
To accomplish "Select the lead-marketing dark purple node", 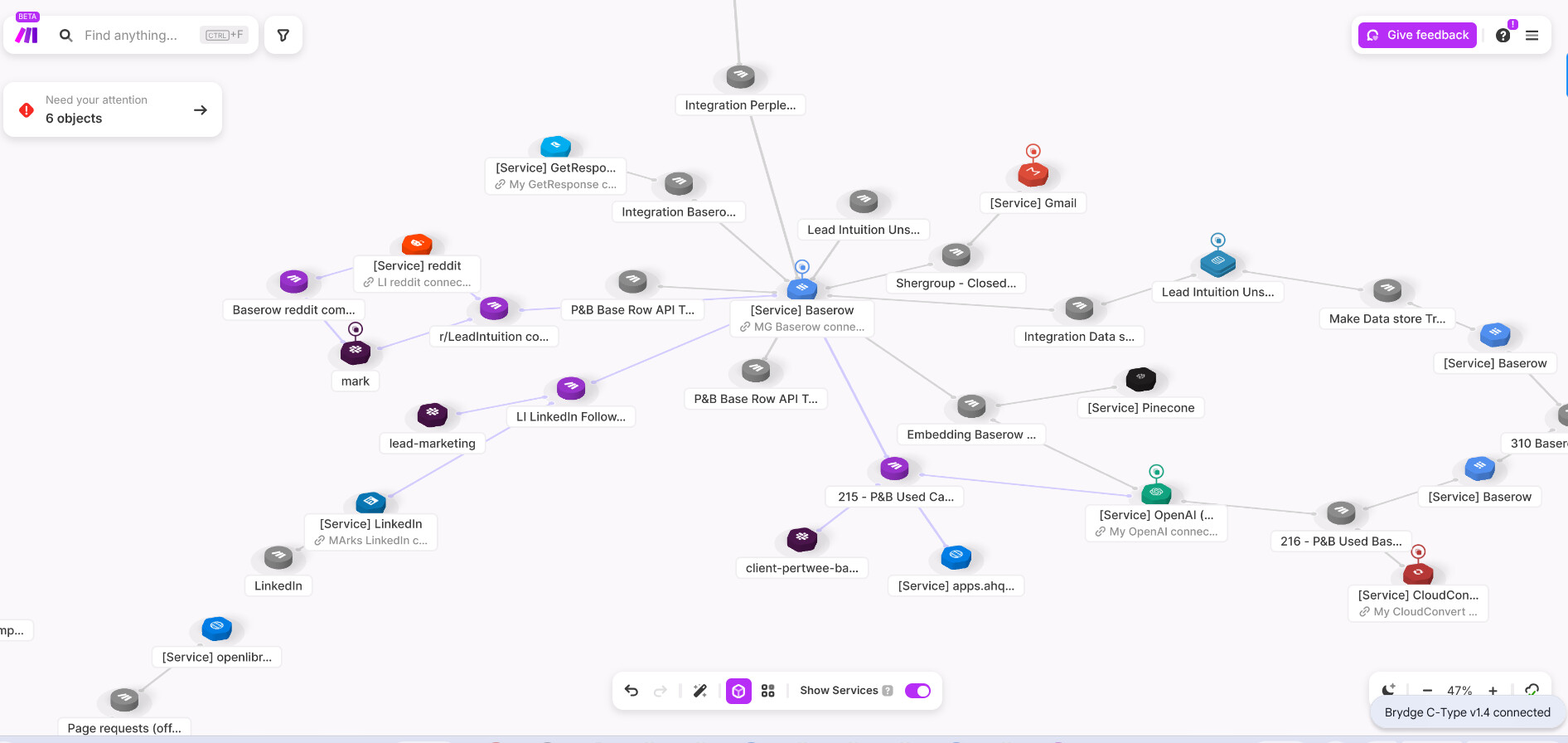I will pos(432,414).
